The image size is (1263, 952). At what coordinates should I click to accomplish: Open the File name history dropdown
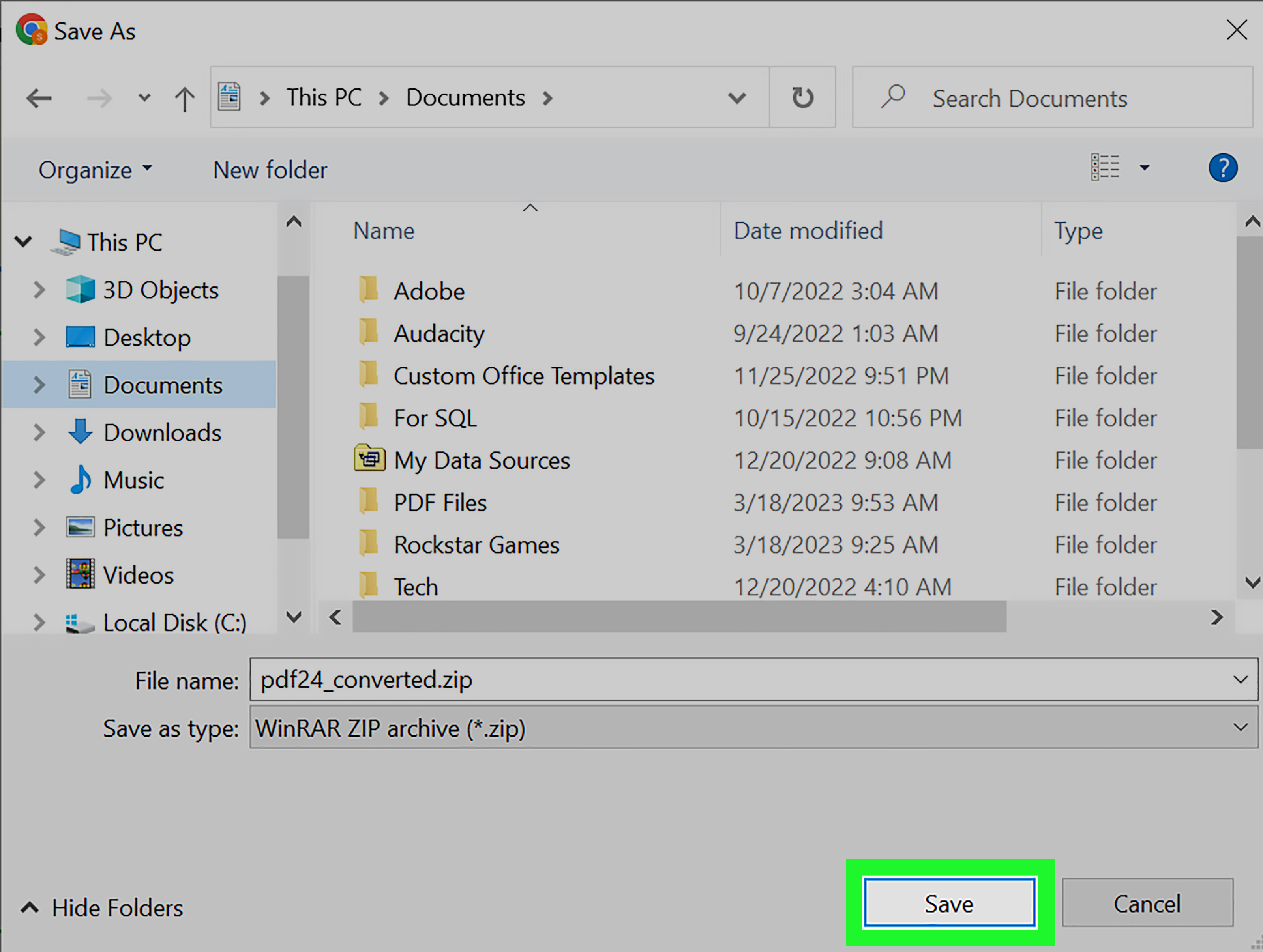1240,680
